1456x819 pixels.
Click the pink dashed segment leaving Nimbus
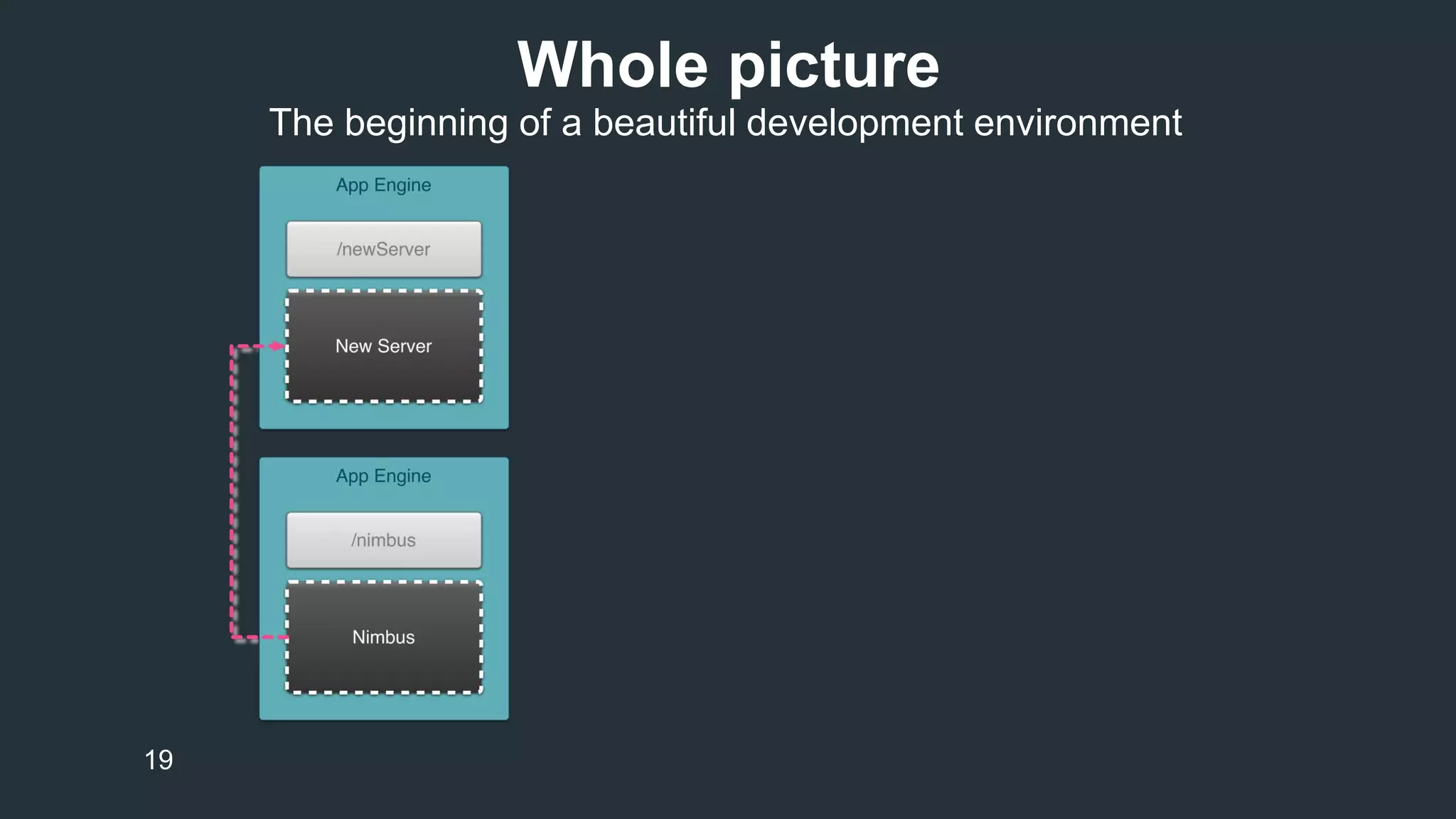(x=267, y=637)
